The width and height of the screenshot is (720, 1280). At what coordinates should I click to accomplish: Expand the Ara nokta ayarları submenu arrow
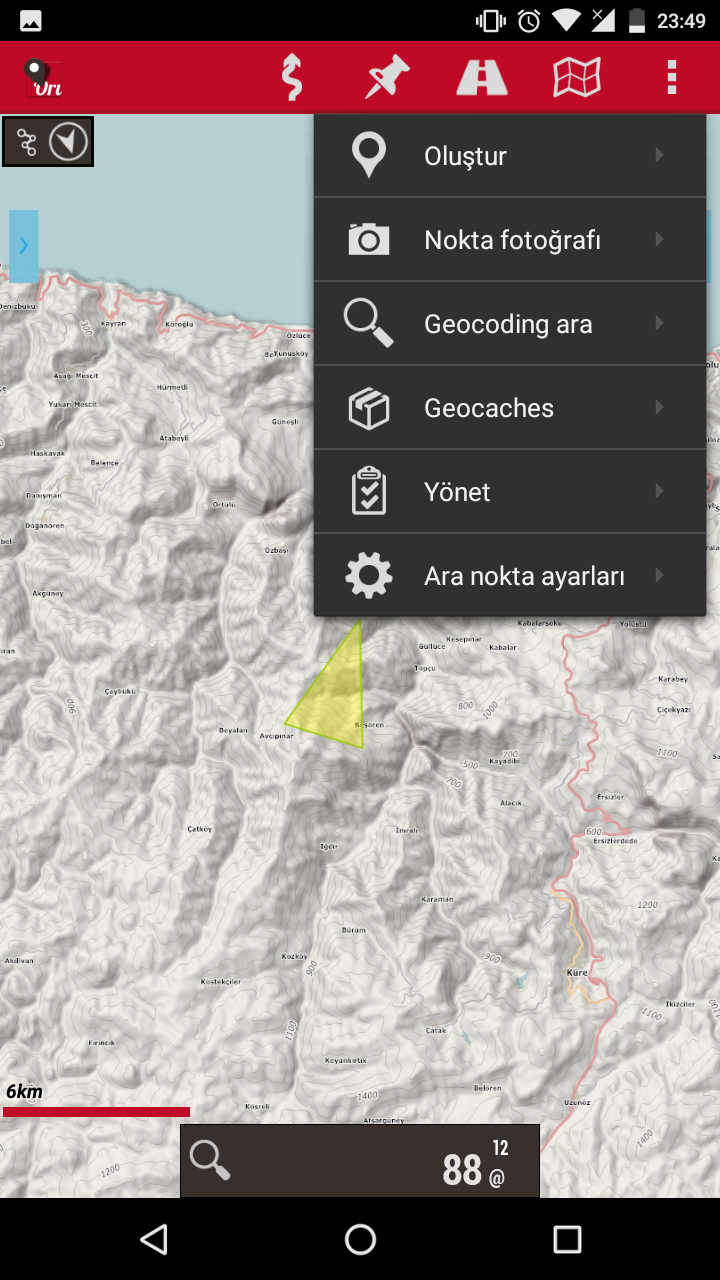[659, 575]
